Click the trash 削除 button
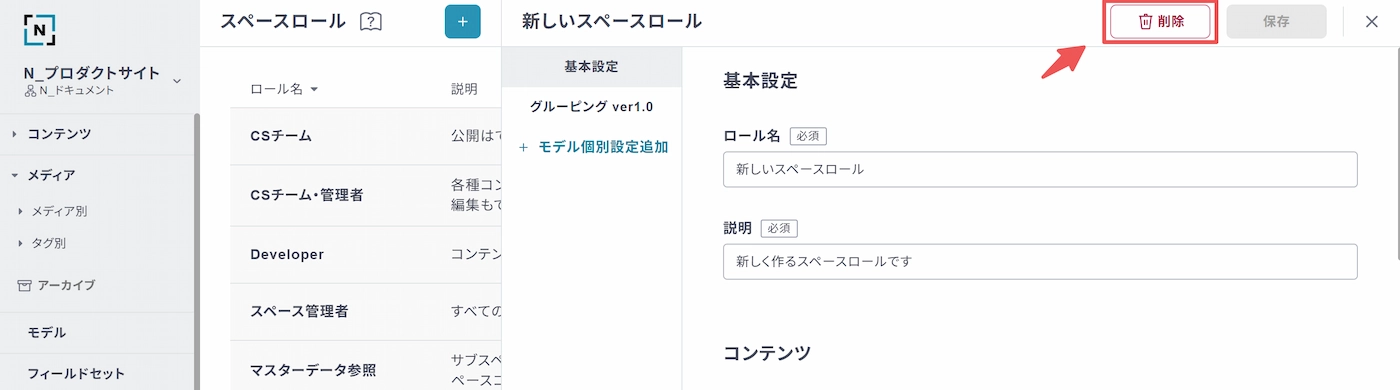This screenshot has width=1400, height=390. [x=1160, y=22]
